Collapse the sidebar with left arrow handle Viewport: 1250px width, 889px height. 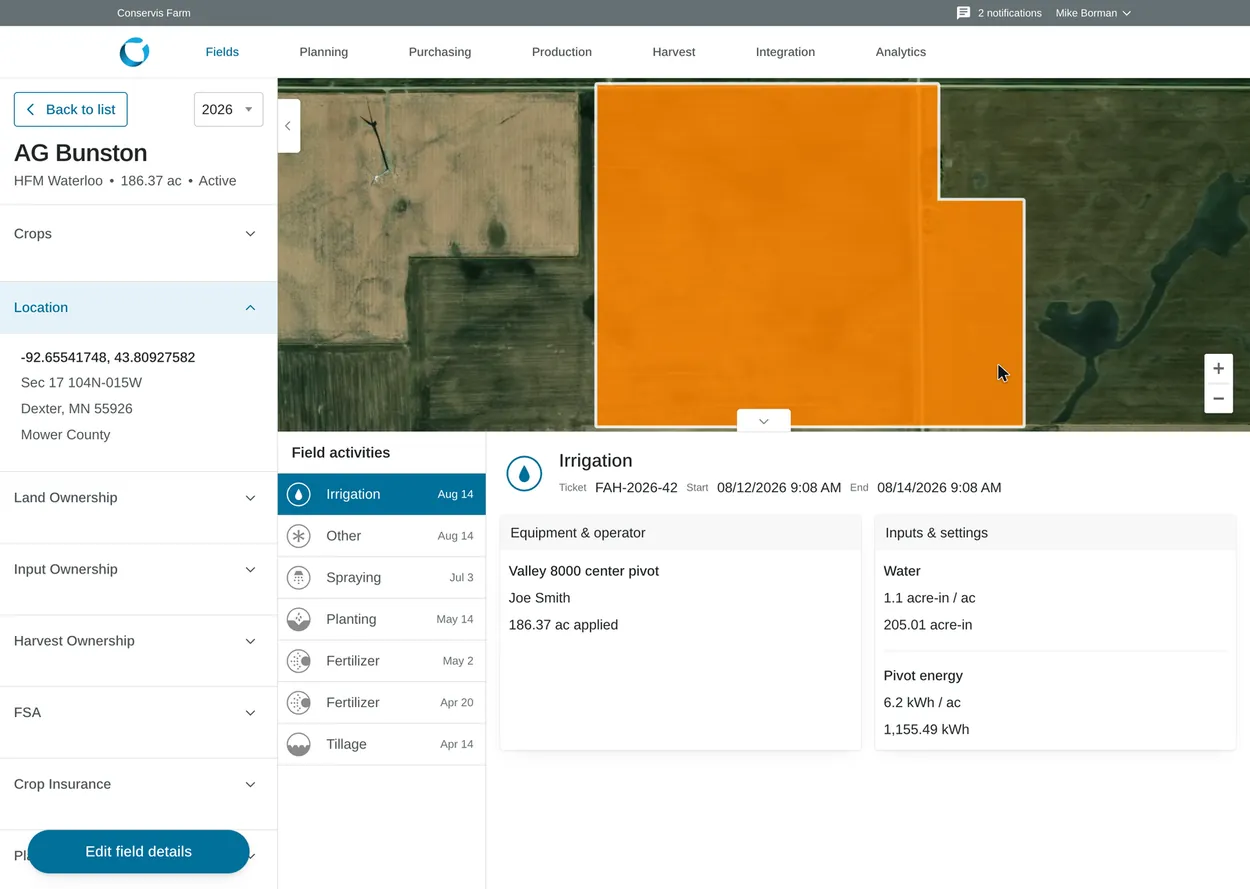[x=288, y=126]
